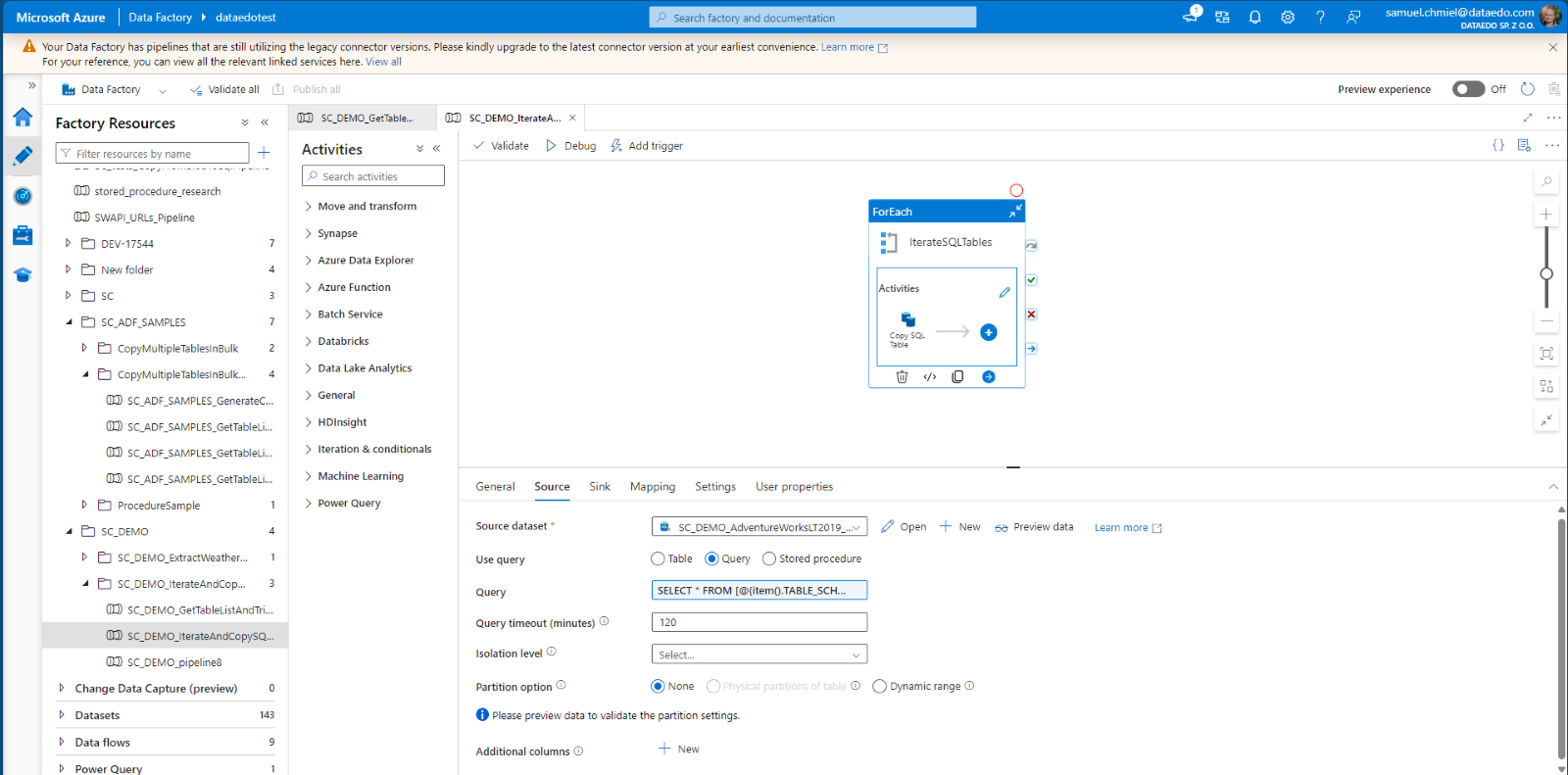Switch to Mapping tab
This screenshot has width=1568, height=775.
pyautogui.click(x=653, y=487)
